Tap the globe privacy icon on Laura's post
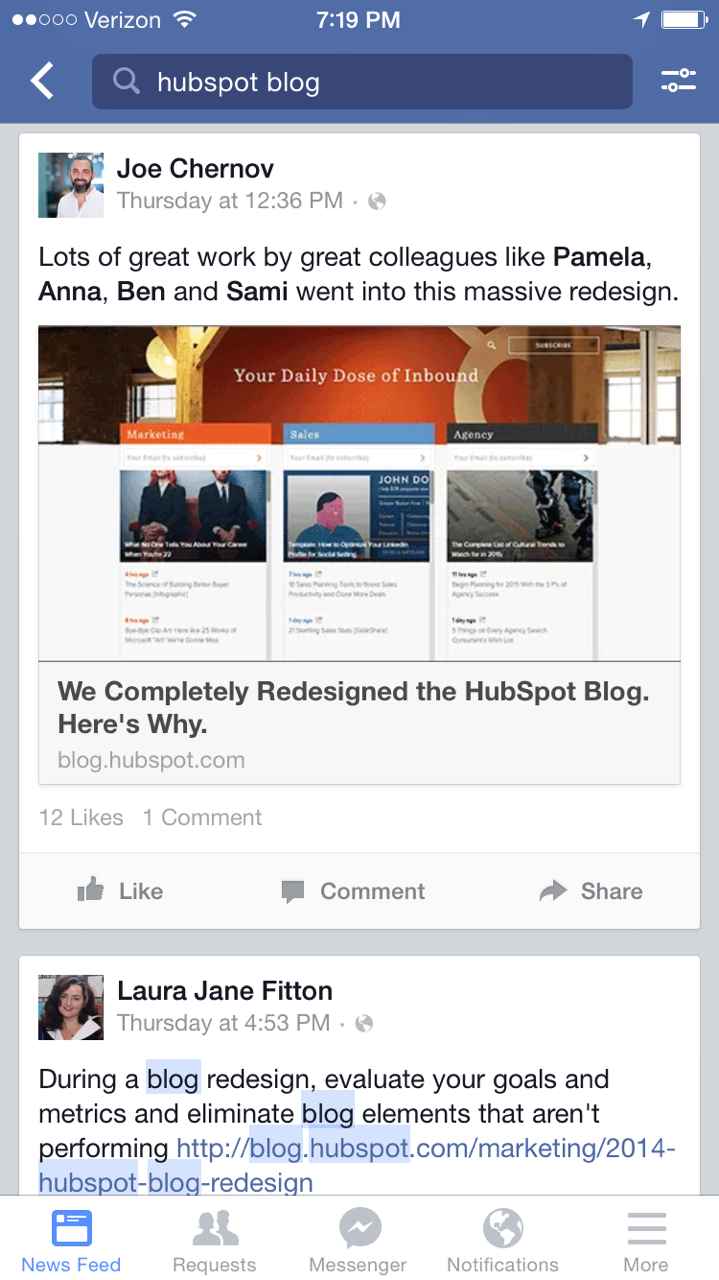This screenshot has width=719, height=1280. [365, 1023]
